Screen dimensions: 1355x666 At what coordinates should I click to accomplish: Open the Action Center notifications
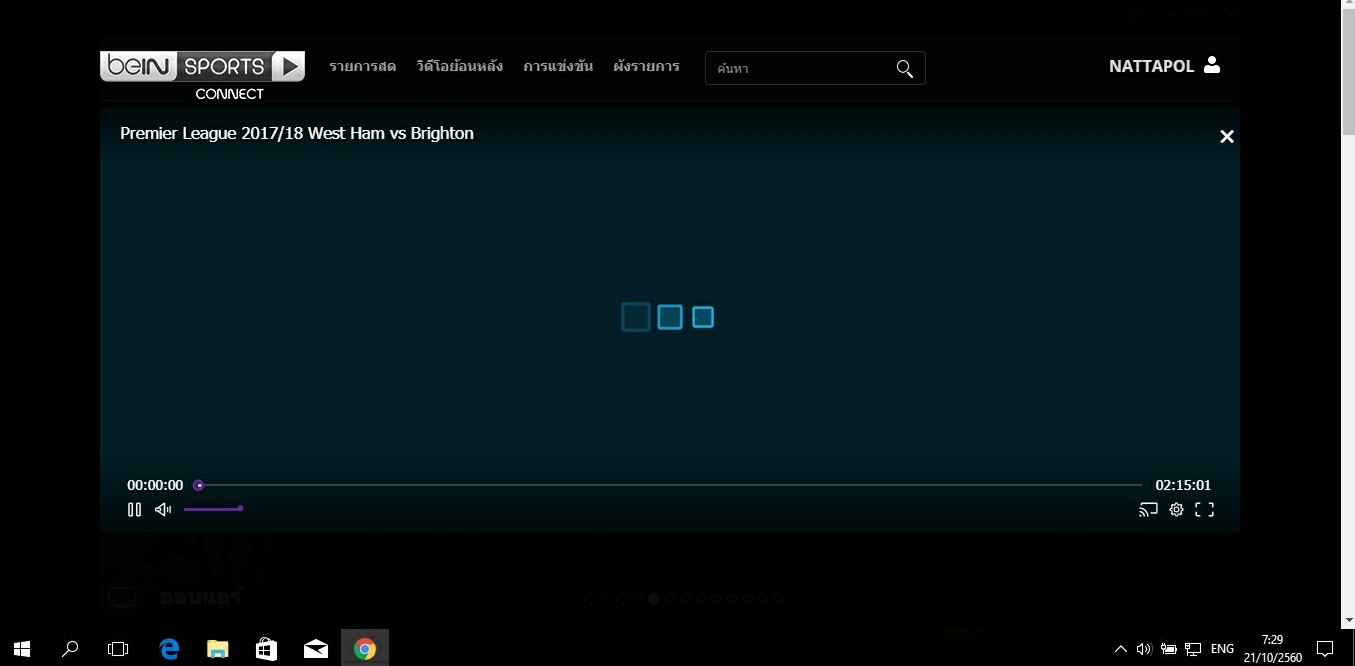(1325, 648)
